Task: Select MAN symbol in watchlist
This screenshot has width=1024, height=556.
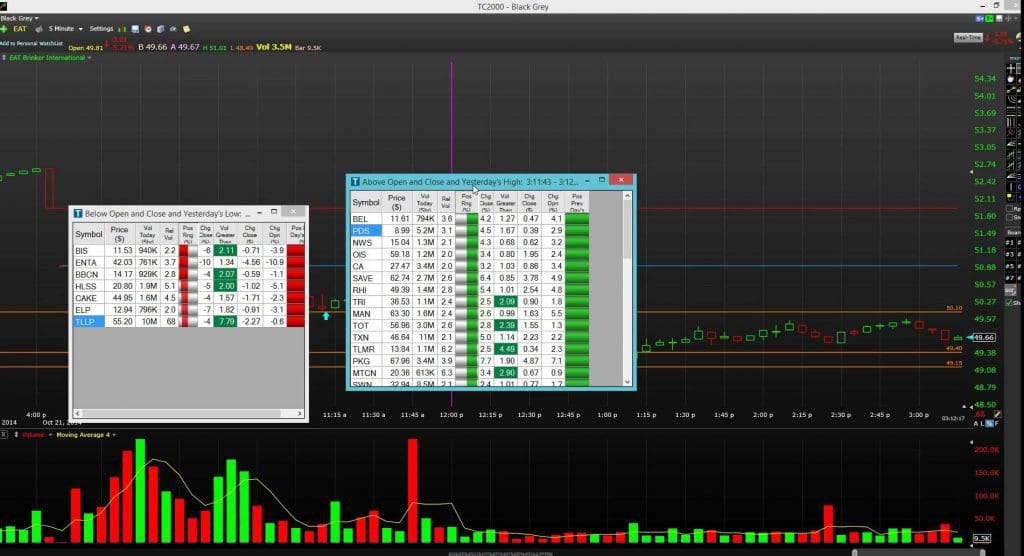Action: point(362,314)
